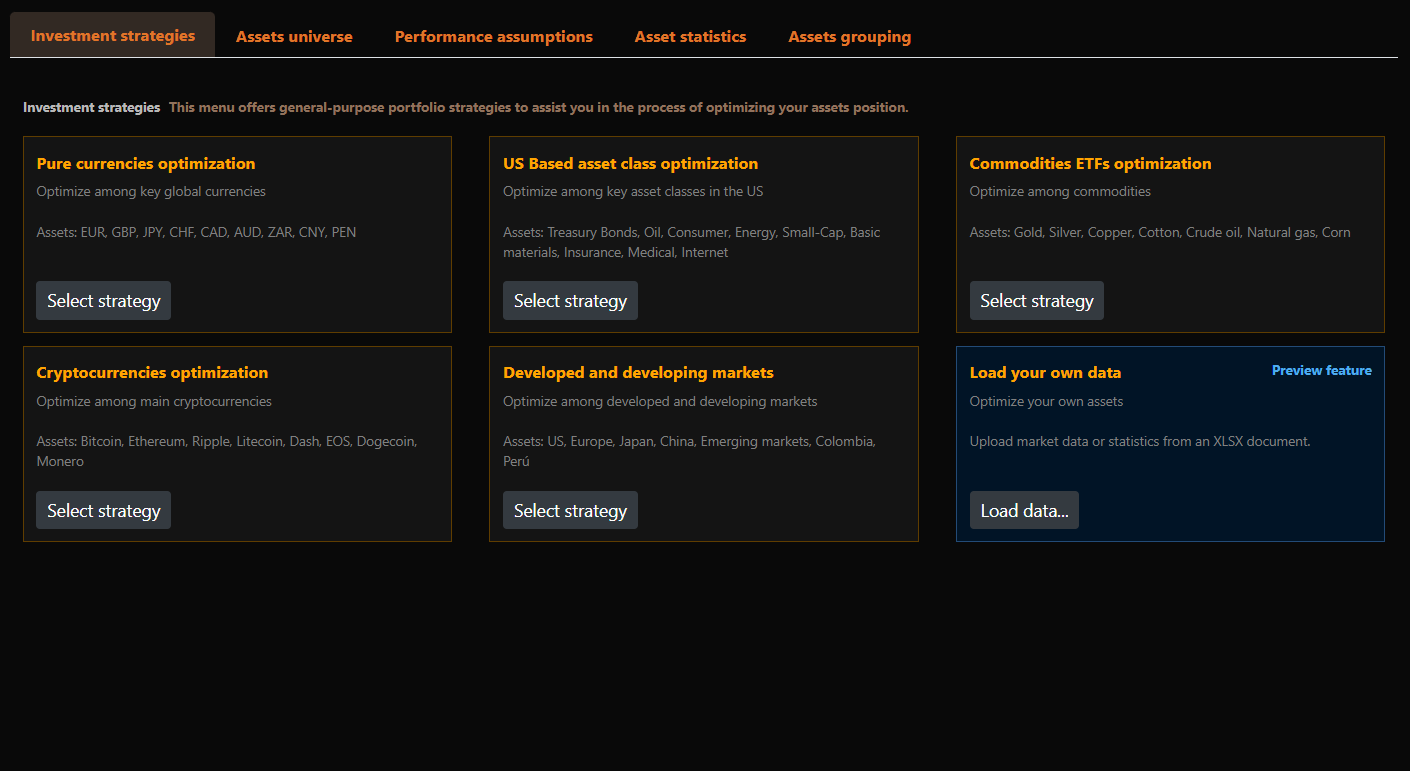Click the Preview feature label
Screen dimensions: 1410x771
coord(1321,371)
